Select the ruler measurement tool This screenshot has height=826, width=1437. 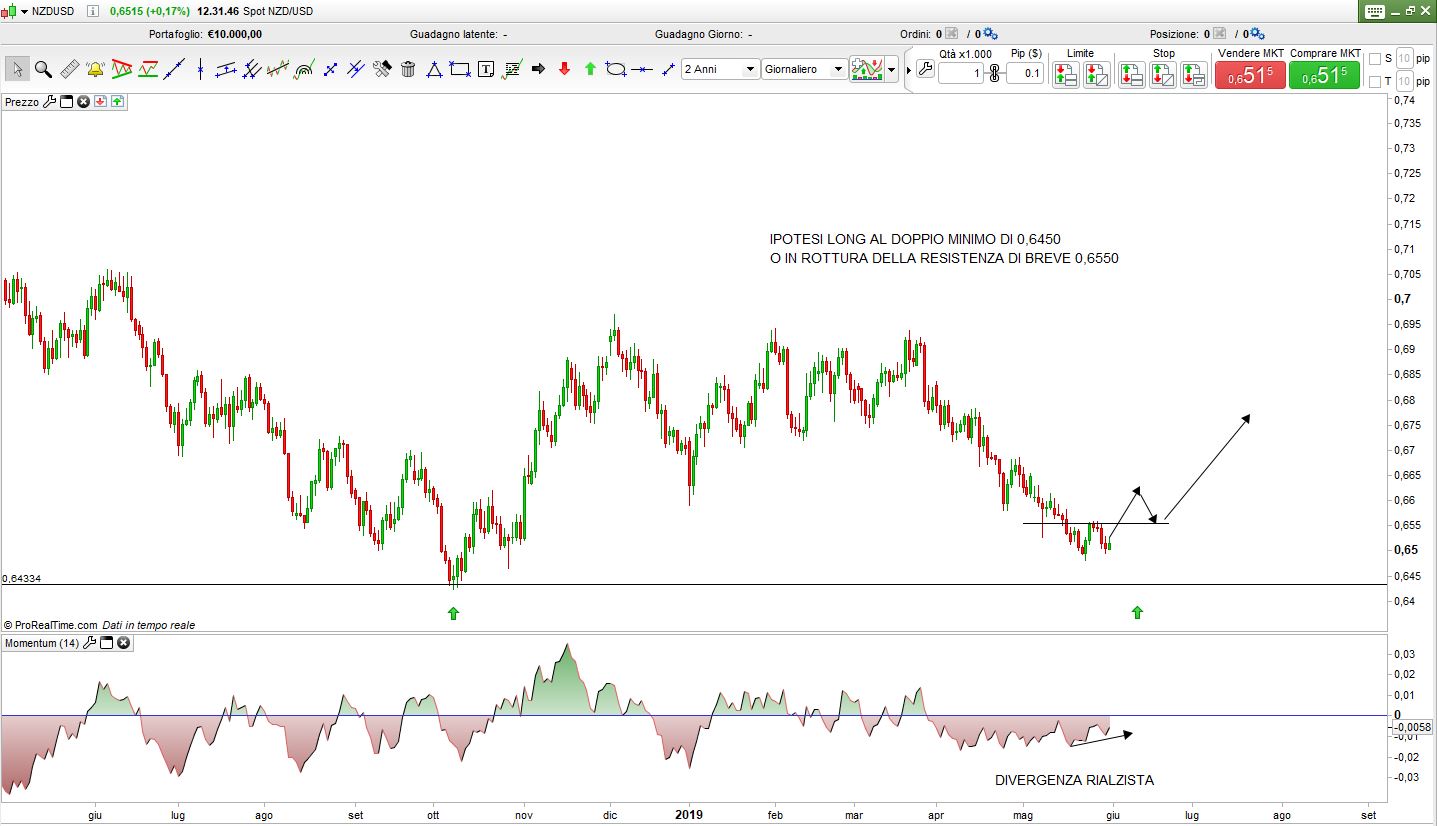[x=69, y=69]
